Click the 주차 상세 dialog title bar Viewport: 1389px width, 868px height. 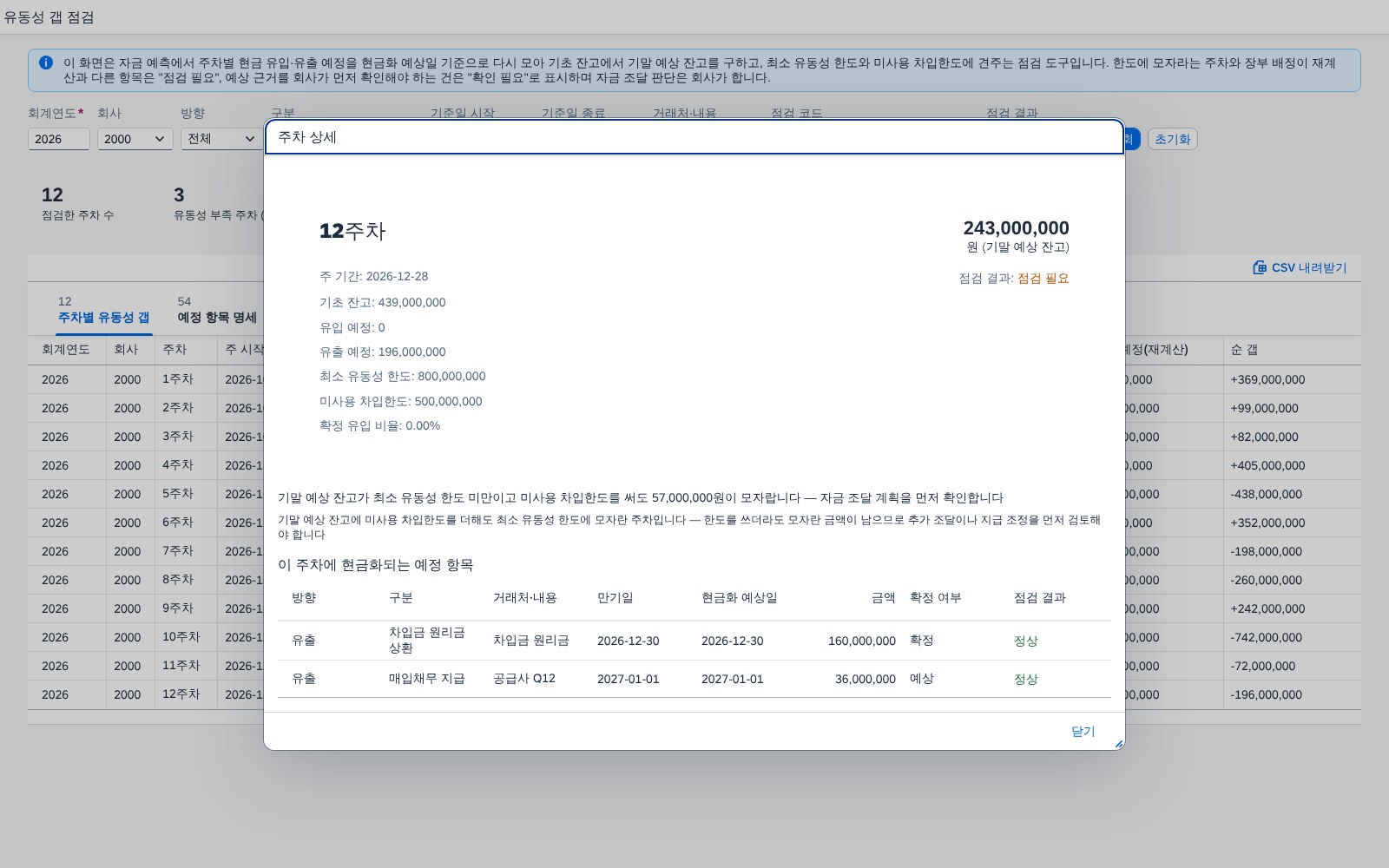(694, 137)
